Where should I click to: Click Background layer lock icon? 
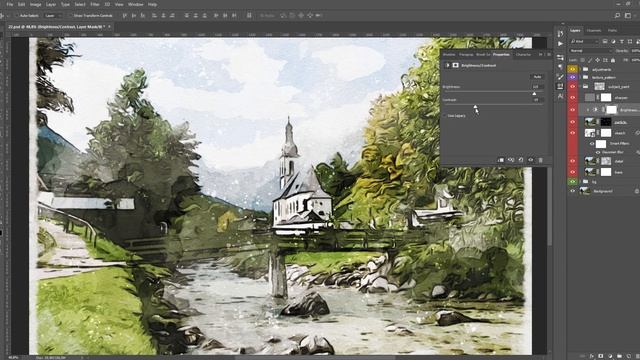pyautogui.click(x=637, y=191)
